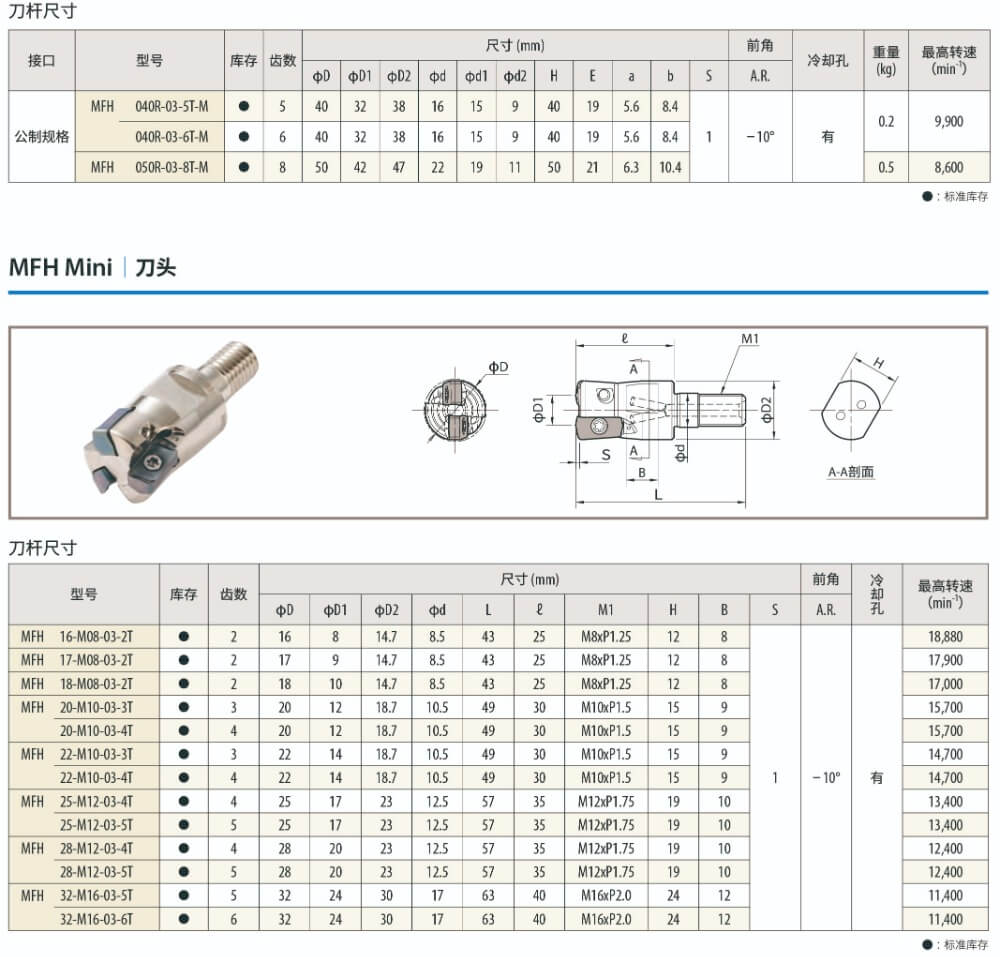This screenshot has height=957, width=1000.
Task: Click model '20-M10-03-4T'
Action: click(x=96, y=731)
